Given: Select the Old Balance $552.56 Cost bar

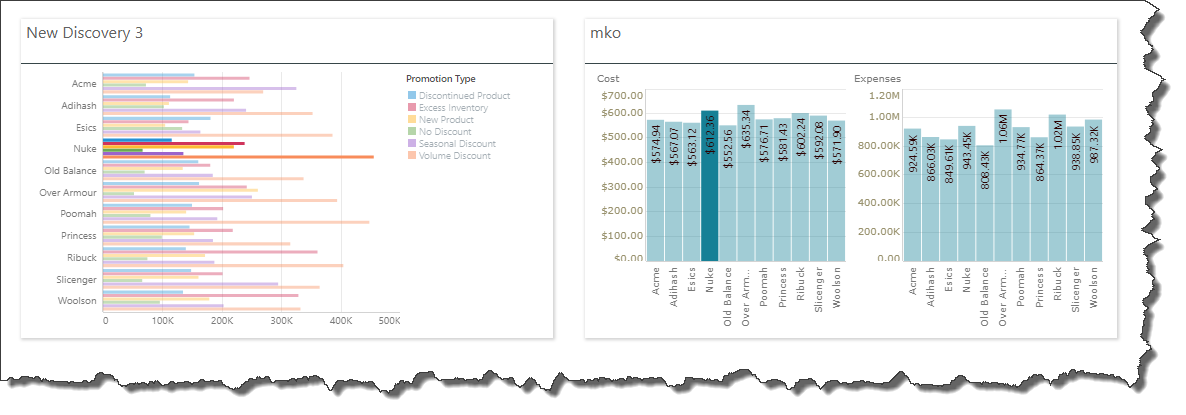Looking at the screenshot, I should pos(728,194).
